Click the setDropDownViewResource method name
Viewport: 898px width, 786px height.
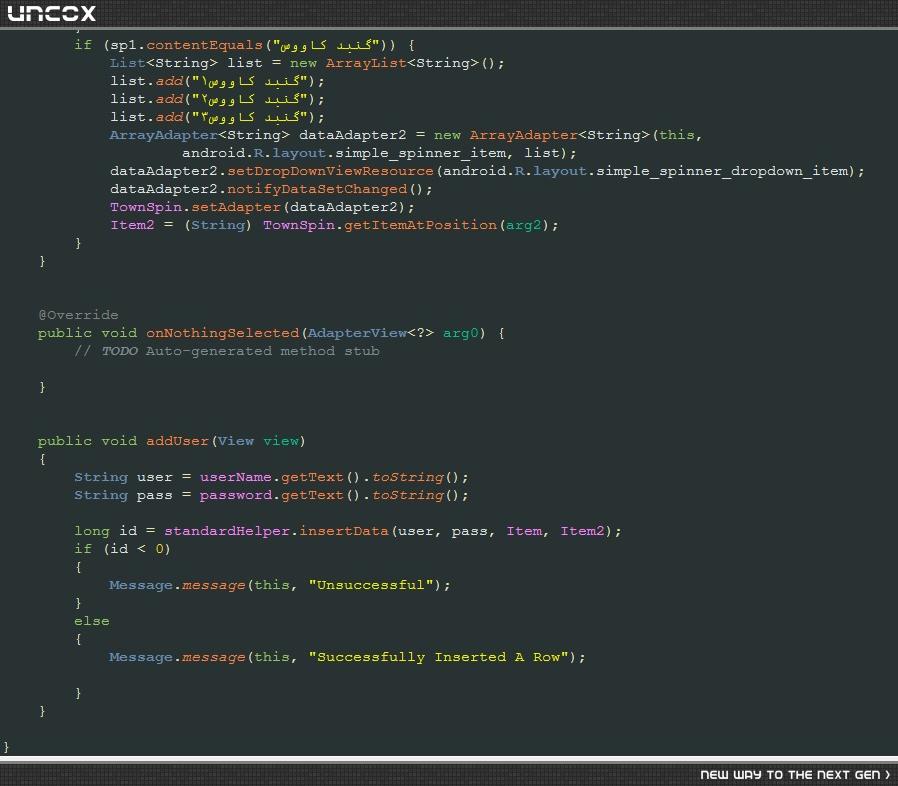click(330, 171)
